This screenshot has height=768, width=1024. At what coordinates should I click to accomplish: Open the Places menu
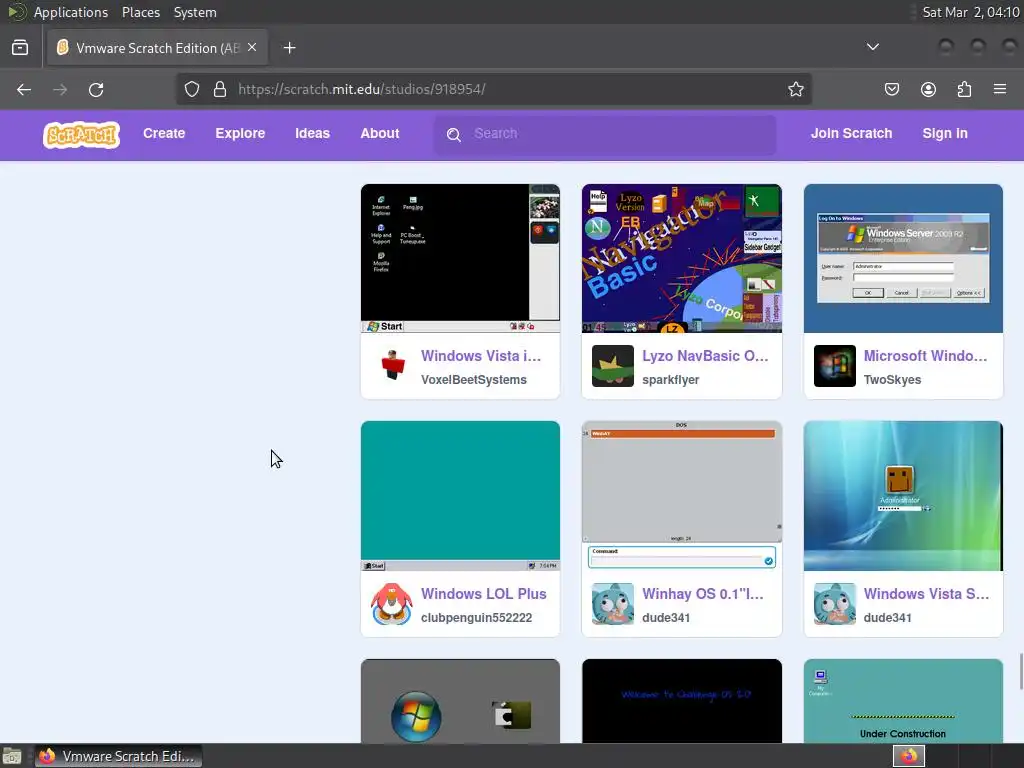click(140, 12)
